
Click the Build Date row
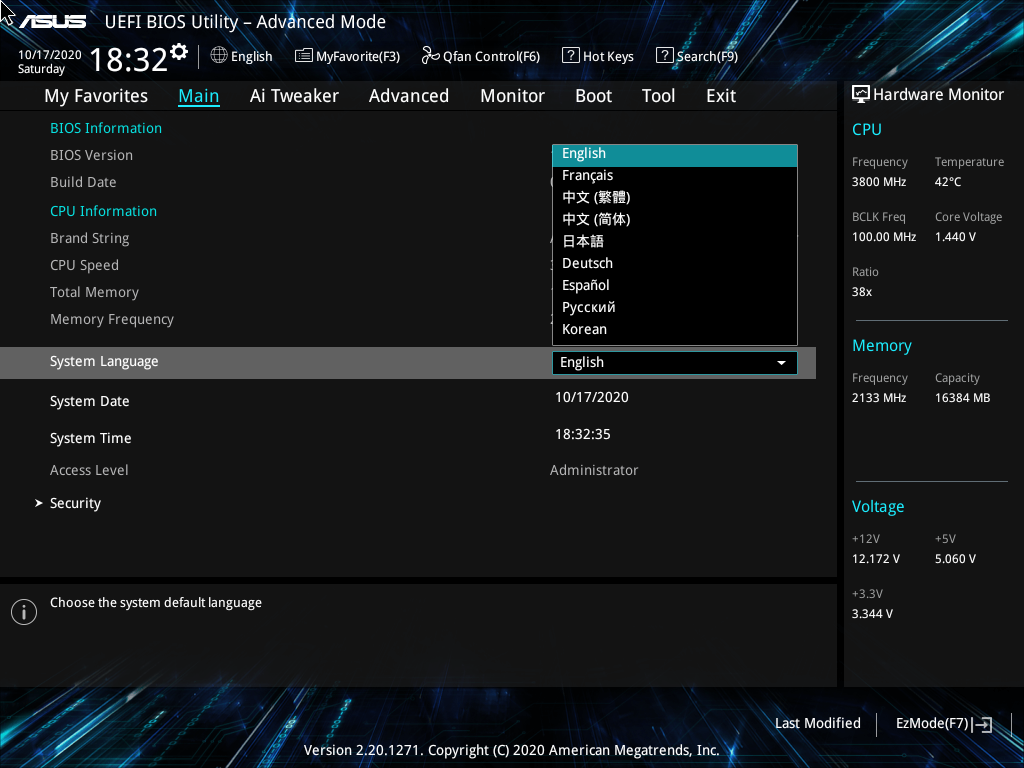84,182
